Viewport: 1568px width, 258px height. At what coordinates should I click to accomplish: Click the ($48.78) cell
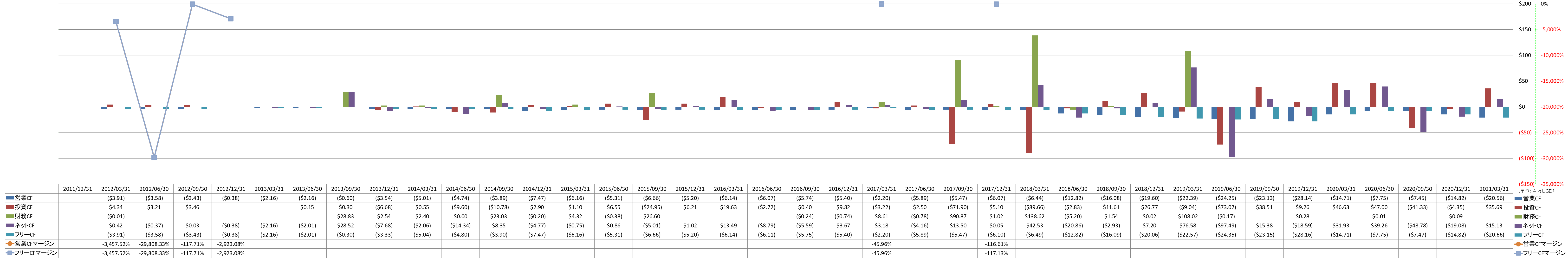point(1418,225)
